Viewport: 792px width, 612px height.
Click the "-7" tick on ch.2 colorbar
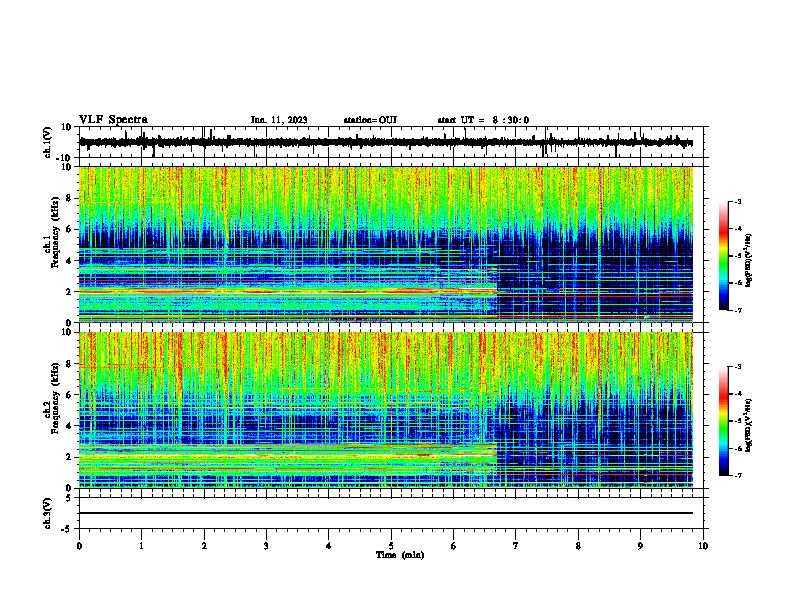738,475
